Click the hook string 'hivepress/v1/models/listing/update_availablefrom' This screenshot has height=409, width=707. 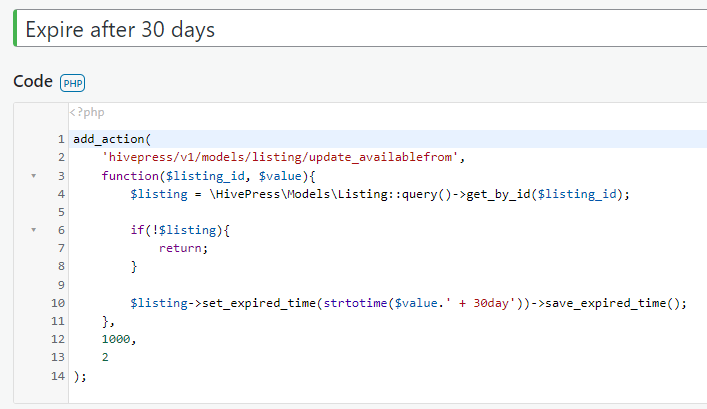click(280, 157)
